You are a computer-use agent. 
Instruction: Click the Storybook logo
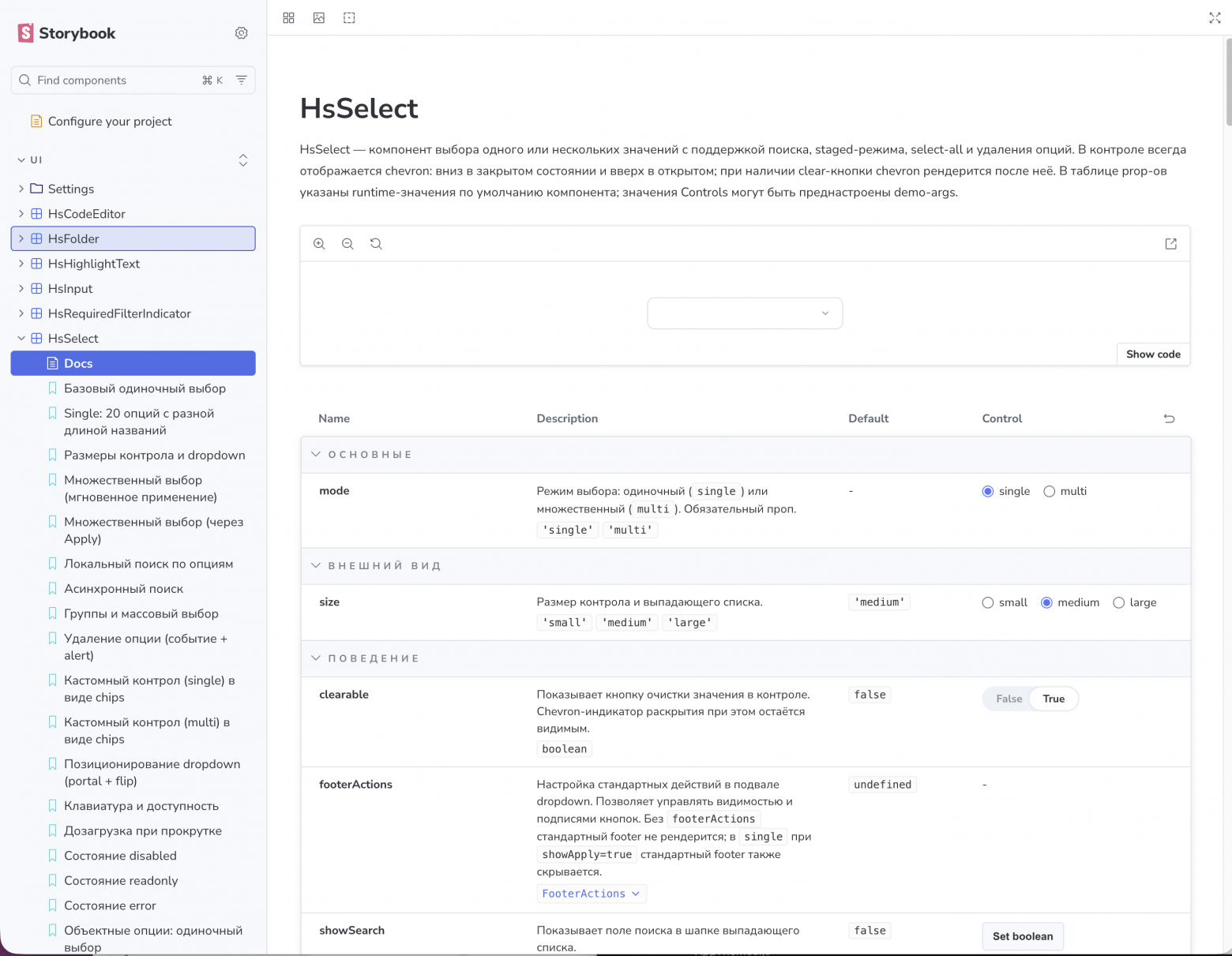pos(67,33)
